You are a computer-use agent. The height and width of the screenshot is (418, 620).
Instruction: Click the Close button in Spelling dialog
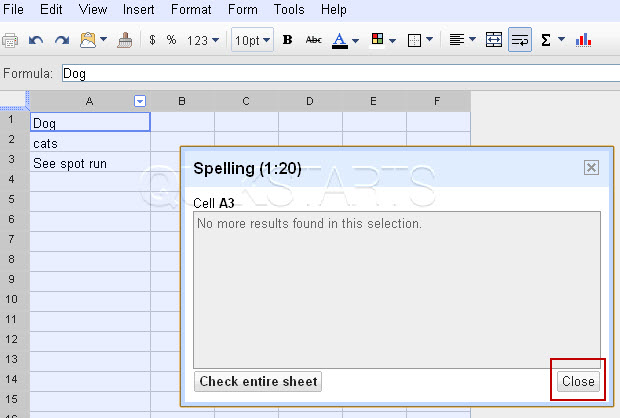[x=578, y=382]
